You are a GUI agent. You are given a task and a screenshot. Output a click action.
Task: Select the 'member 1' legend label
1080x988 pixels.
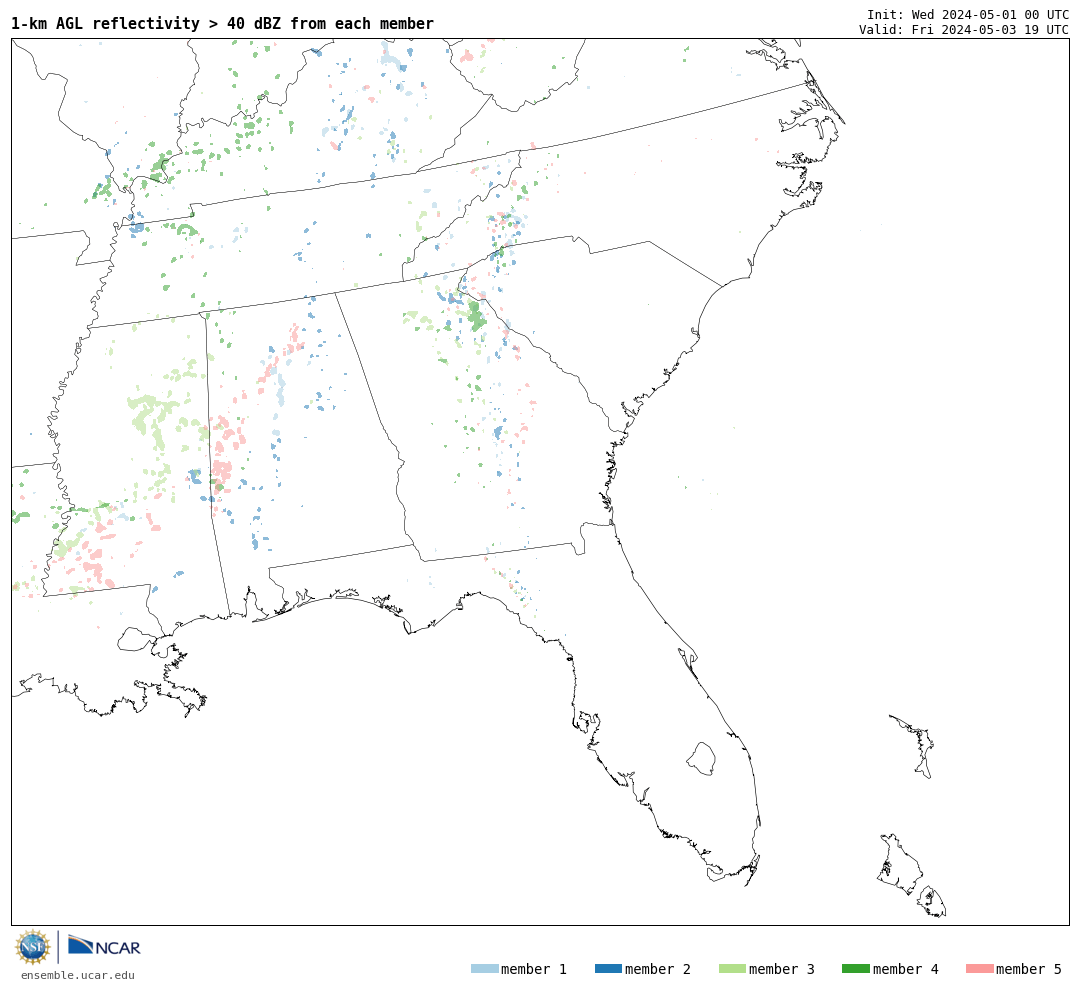(x=534, y=969)
